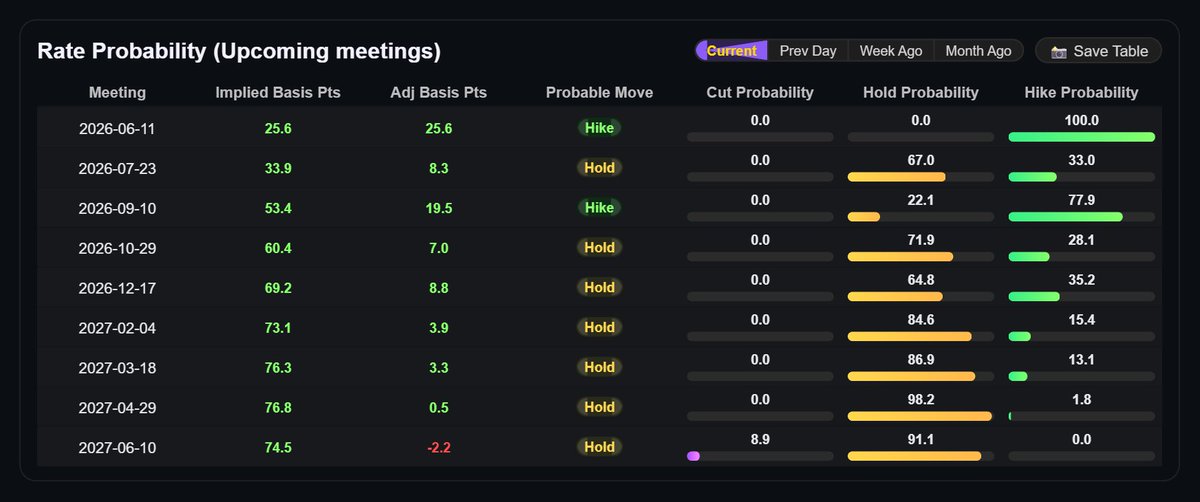Click the 100.0 hike probability bar
Screen dimensions: 1200x502
[x=1082, y=137]
